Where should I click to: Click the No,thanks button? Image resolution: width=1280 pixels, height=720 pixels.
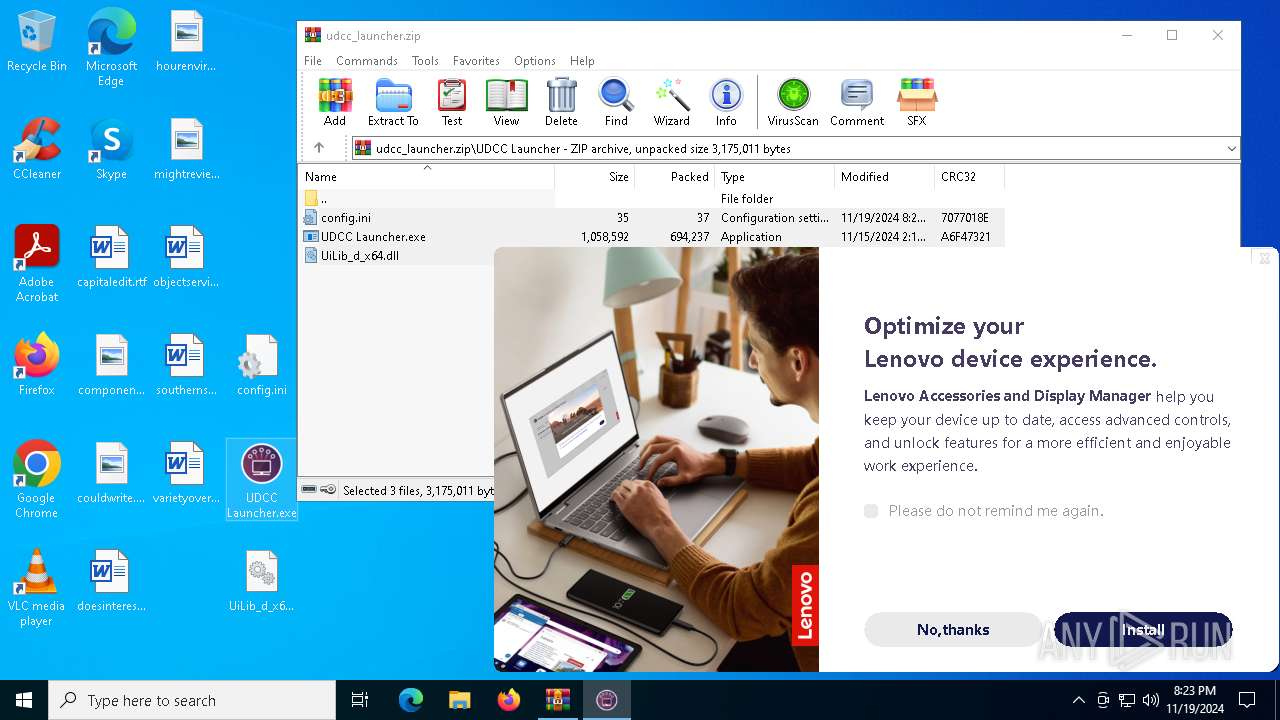point(953,630)
